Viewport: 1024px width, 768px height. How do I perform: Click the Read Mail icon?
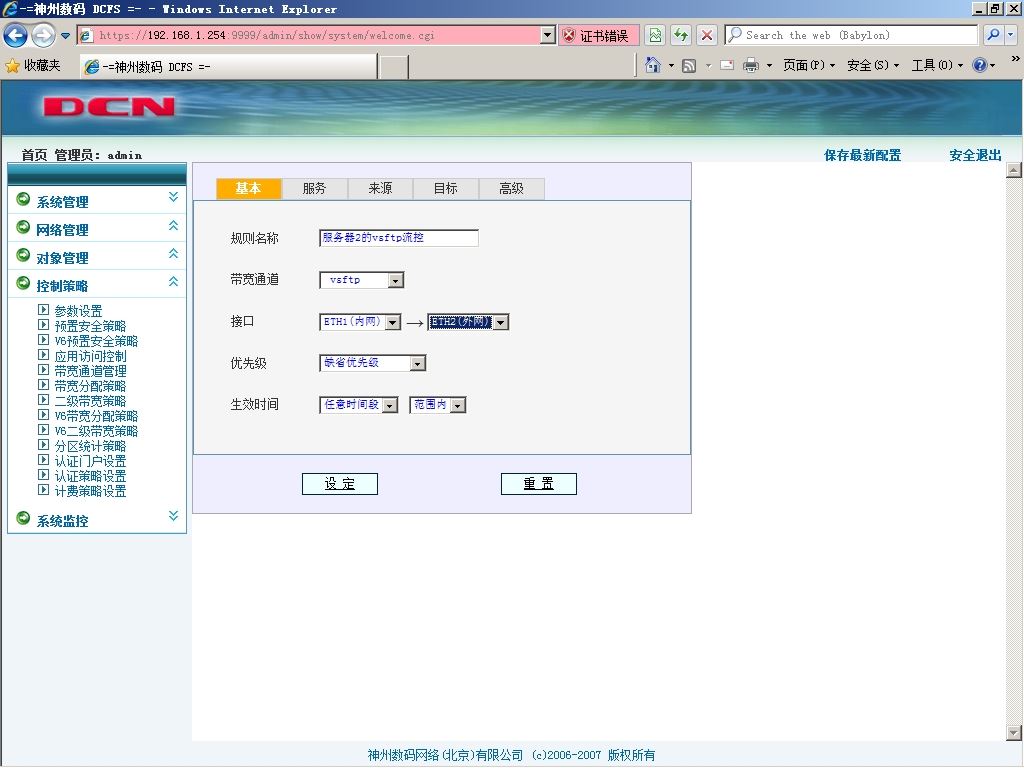pos(727,65)
